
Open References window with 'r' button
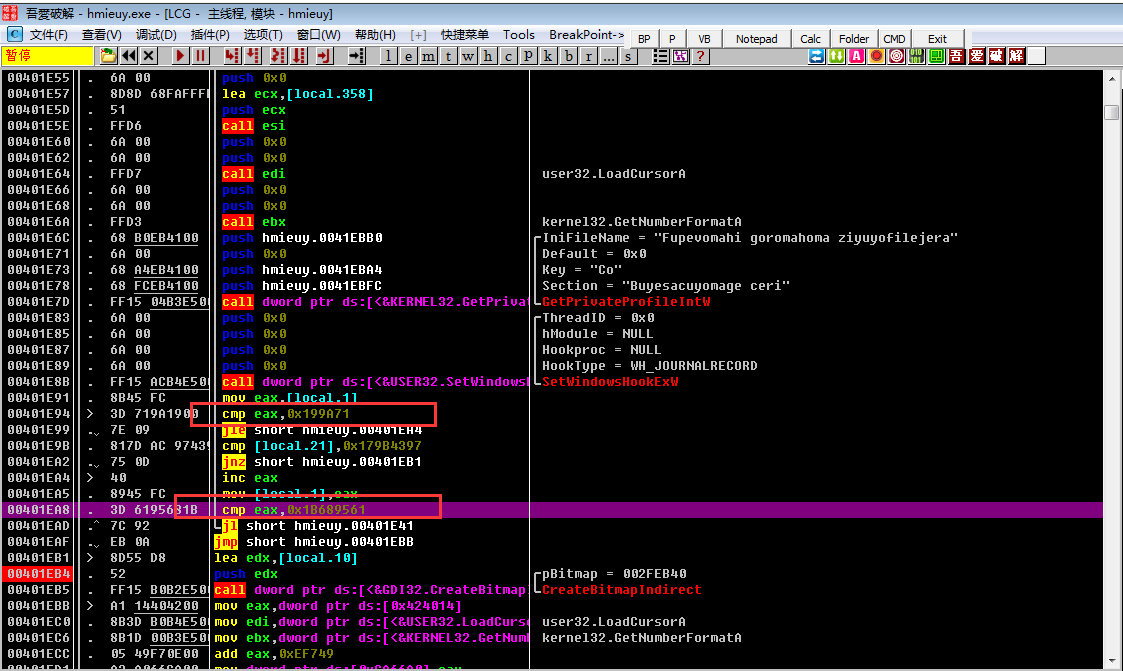589,56
